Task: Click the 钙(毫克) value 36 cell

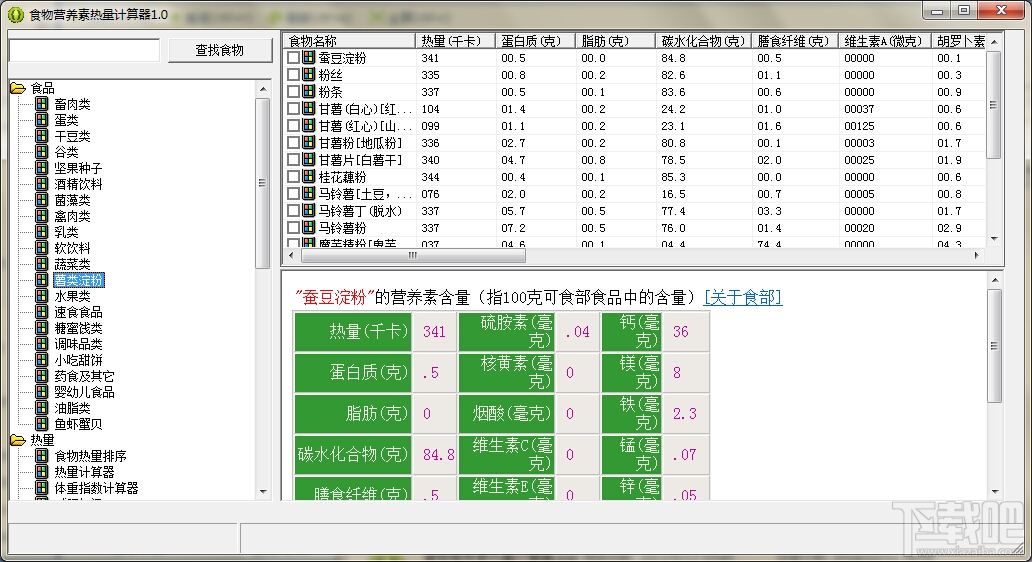Action: point(685,332)
